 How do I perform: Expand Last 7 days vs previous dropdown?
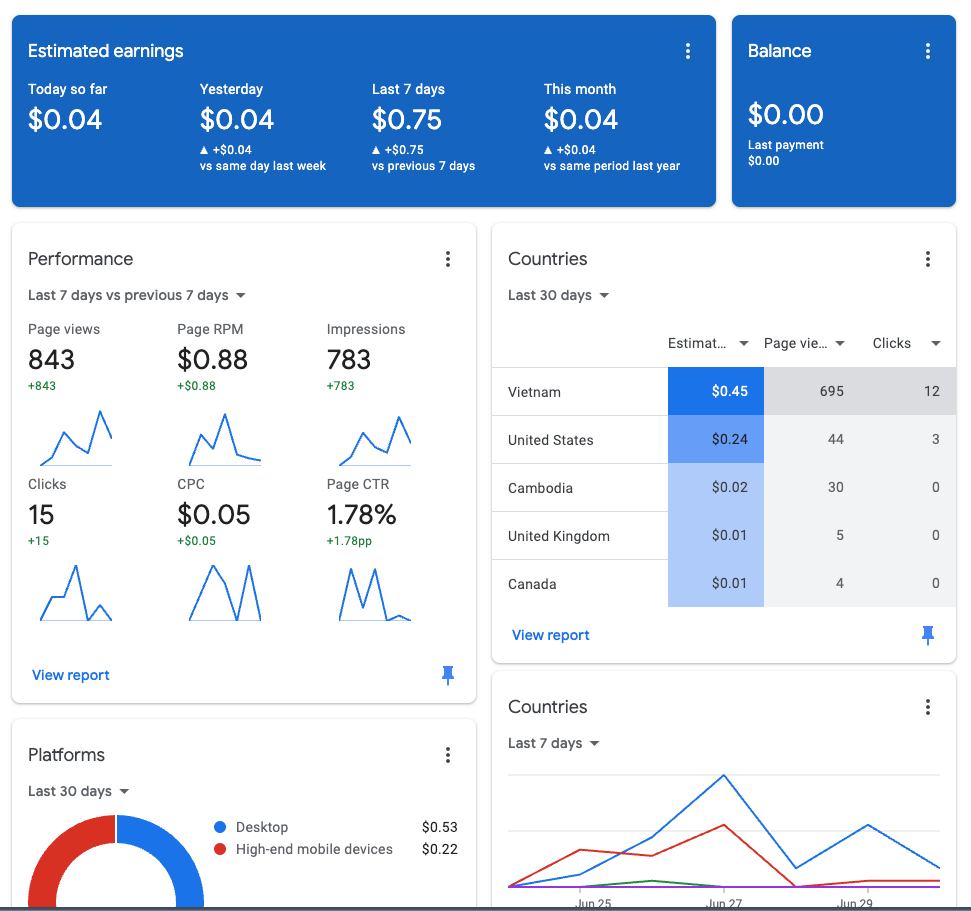(136, 295)
